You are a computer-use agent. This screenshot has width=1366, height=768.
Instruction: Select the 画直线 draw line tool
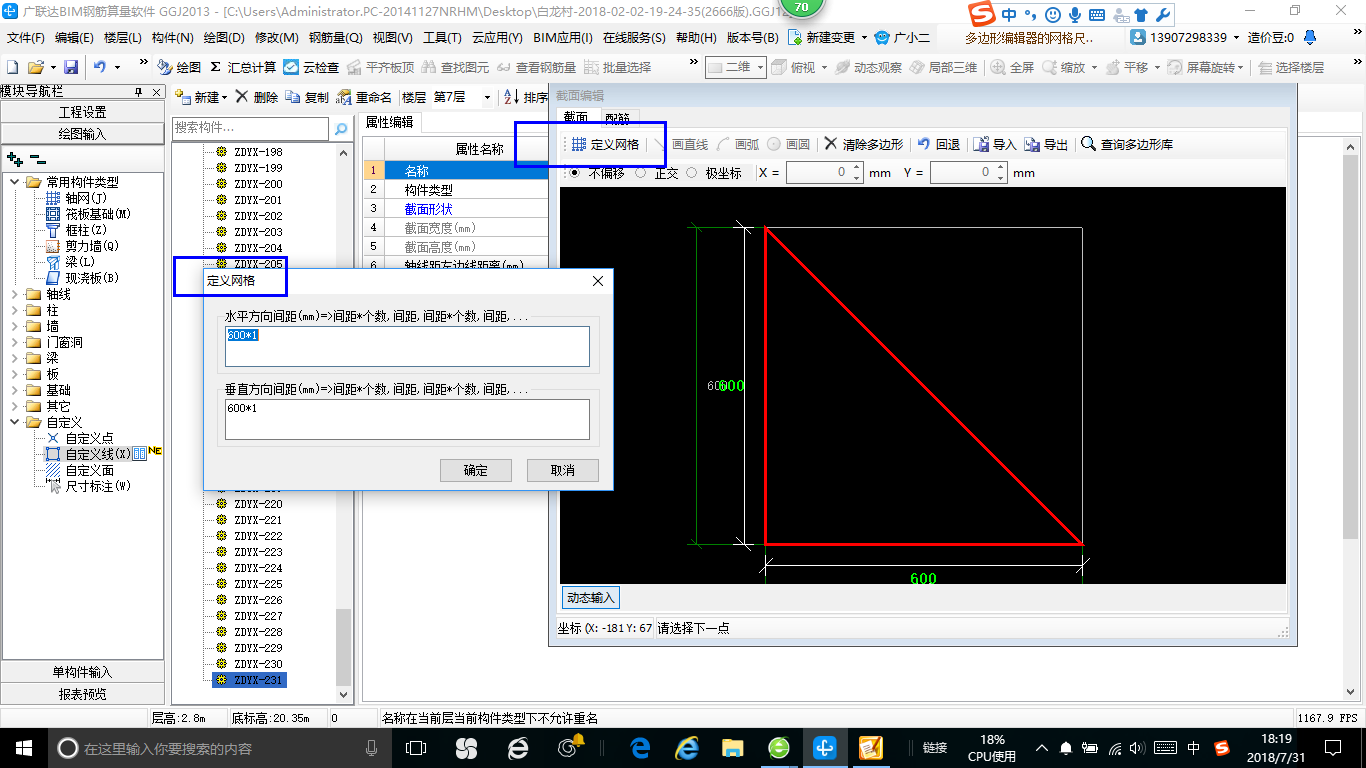coord(681,144)
